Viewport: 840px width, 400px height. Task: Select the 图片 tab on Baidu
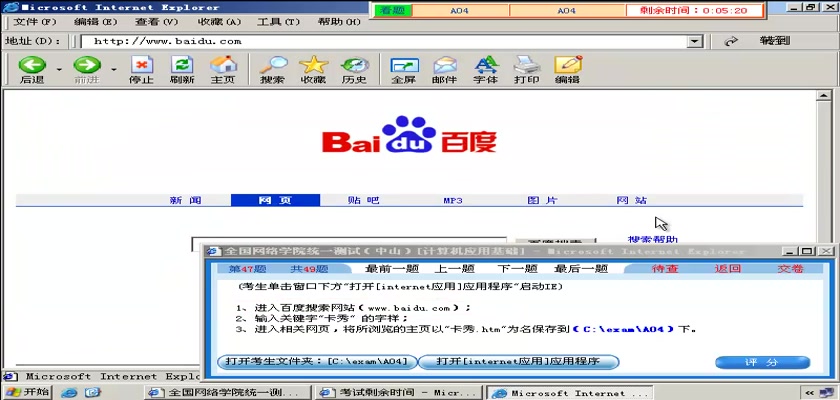tap(542, 200)
